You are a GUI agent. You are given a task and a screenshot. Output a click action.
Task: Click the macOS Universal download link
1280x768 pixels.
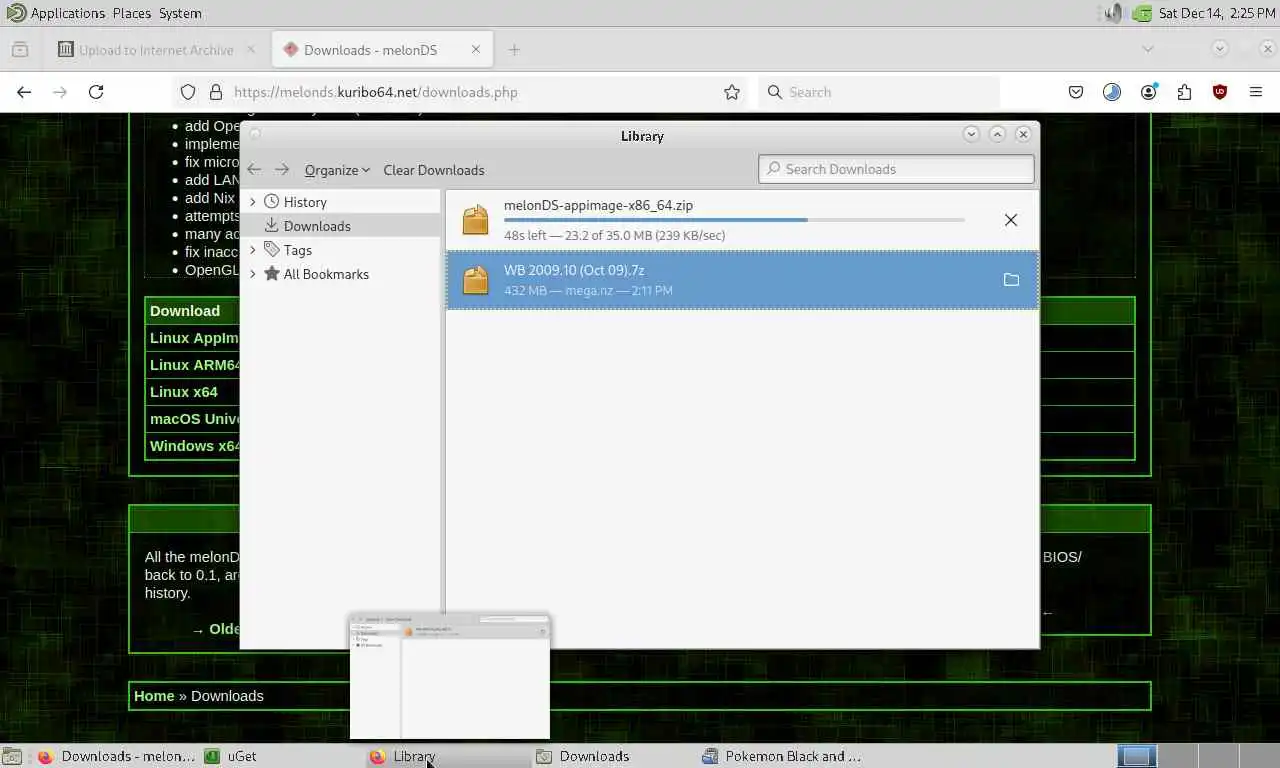click(x=195, y=419)
